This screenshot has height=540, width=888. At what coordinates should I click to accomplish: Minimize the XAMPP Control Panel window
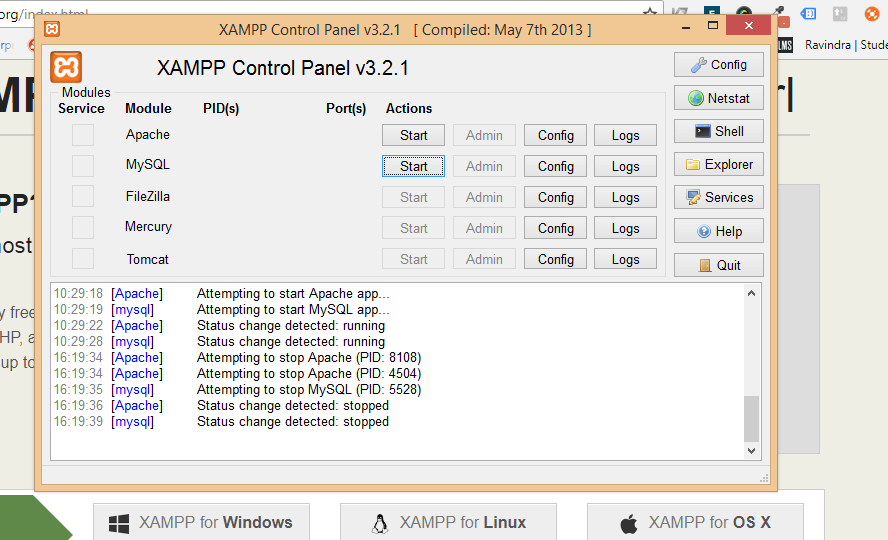(686, 26)
